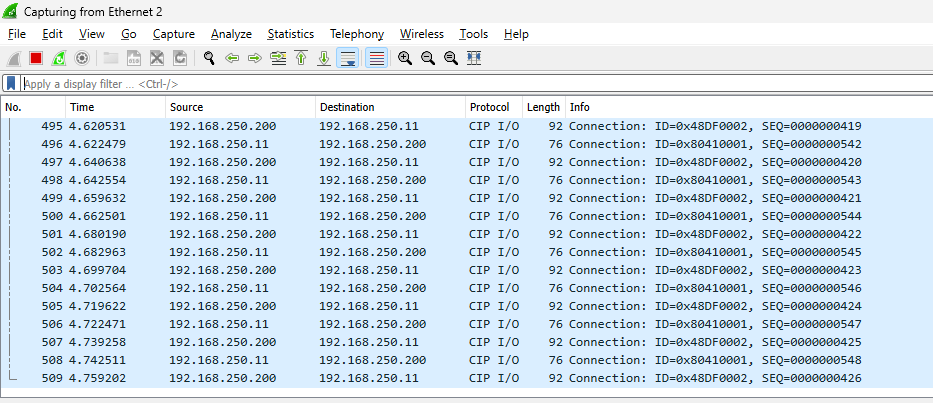The image size is (933, 403).
Task: Restart the current capture
Action: tap(59, 58)
